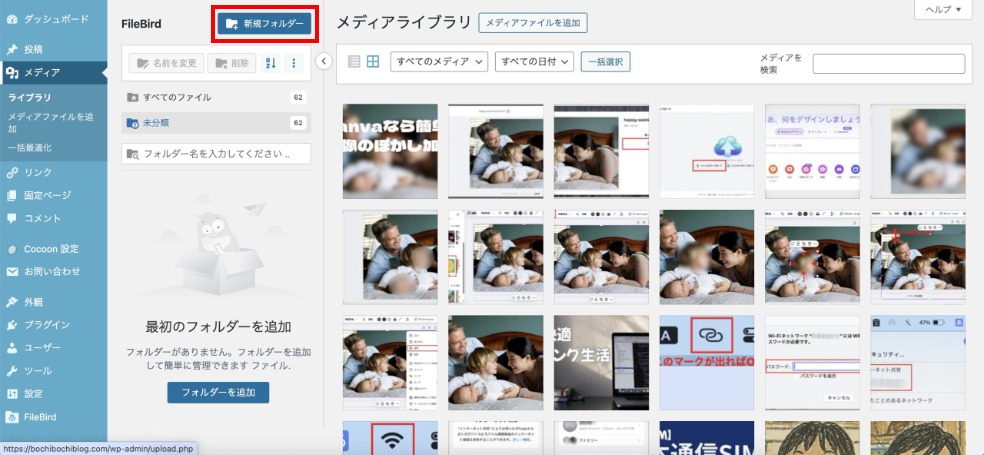Focus the メディアを検索 search field
The image size is (984, 455).
[889, 64]
